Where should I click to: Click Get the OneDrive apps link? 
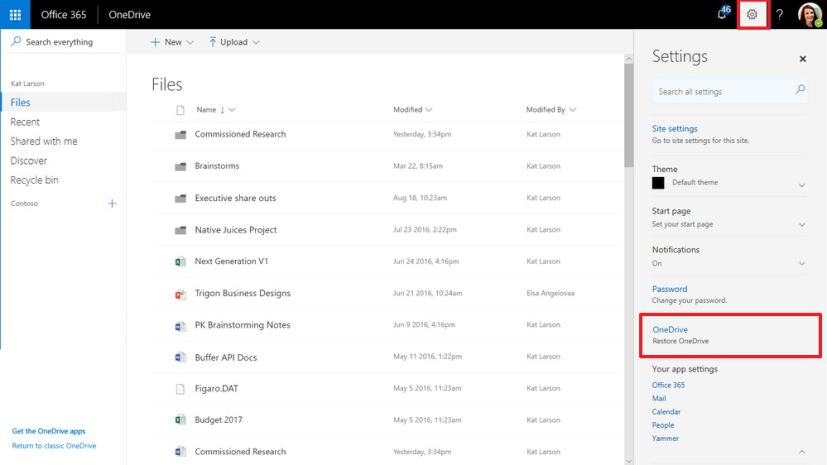49,431
